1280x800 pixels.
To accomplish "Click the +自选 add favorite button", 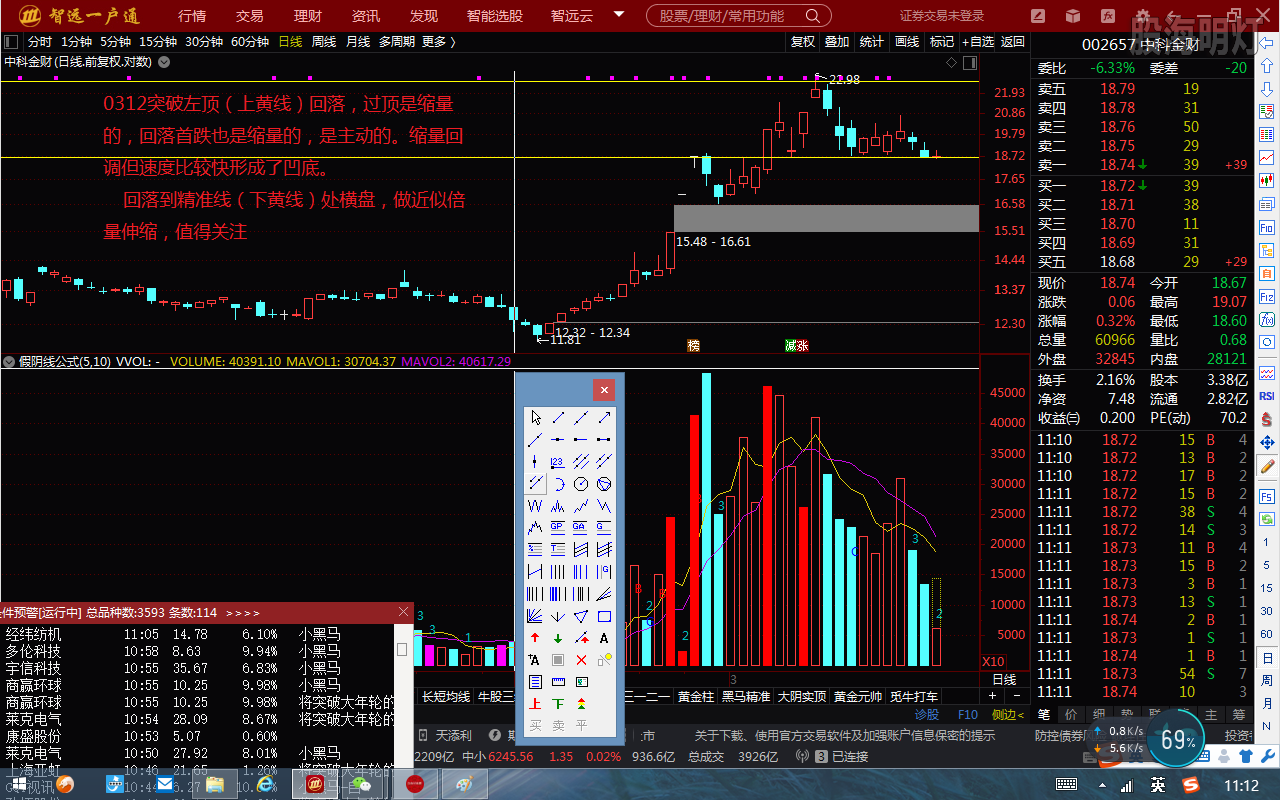I will (x=978, y=41).
